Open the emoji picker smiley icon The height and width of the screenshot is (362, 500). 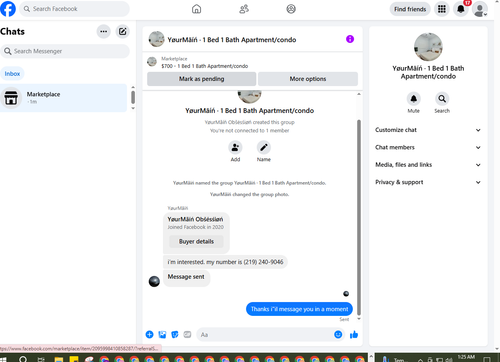(338, 334)
